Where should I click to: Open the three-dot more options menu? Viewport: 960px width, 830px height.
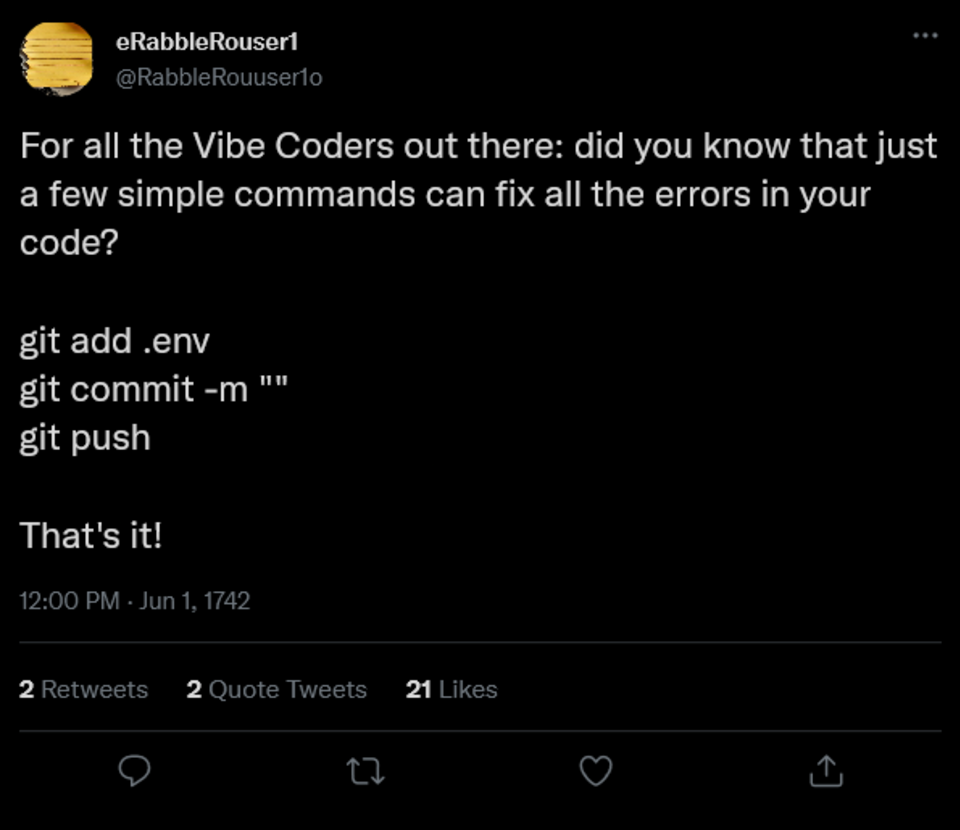click(x=926, y=35)
